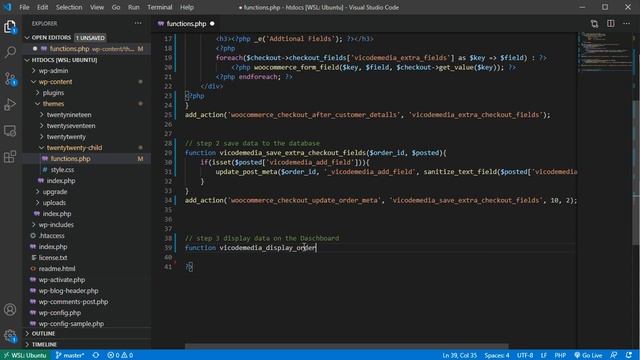
Task: Change file encoding UTF-8
Action: (525, 355)
